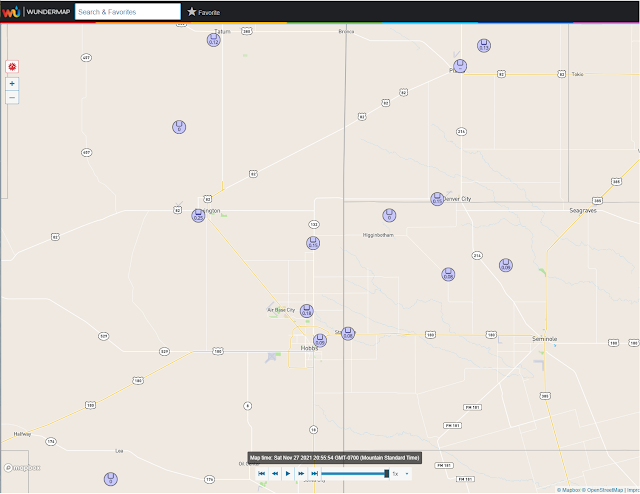Select the 0.05 rain station in Hobbs

(320, 340)
